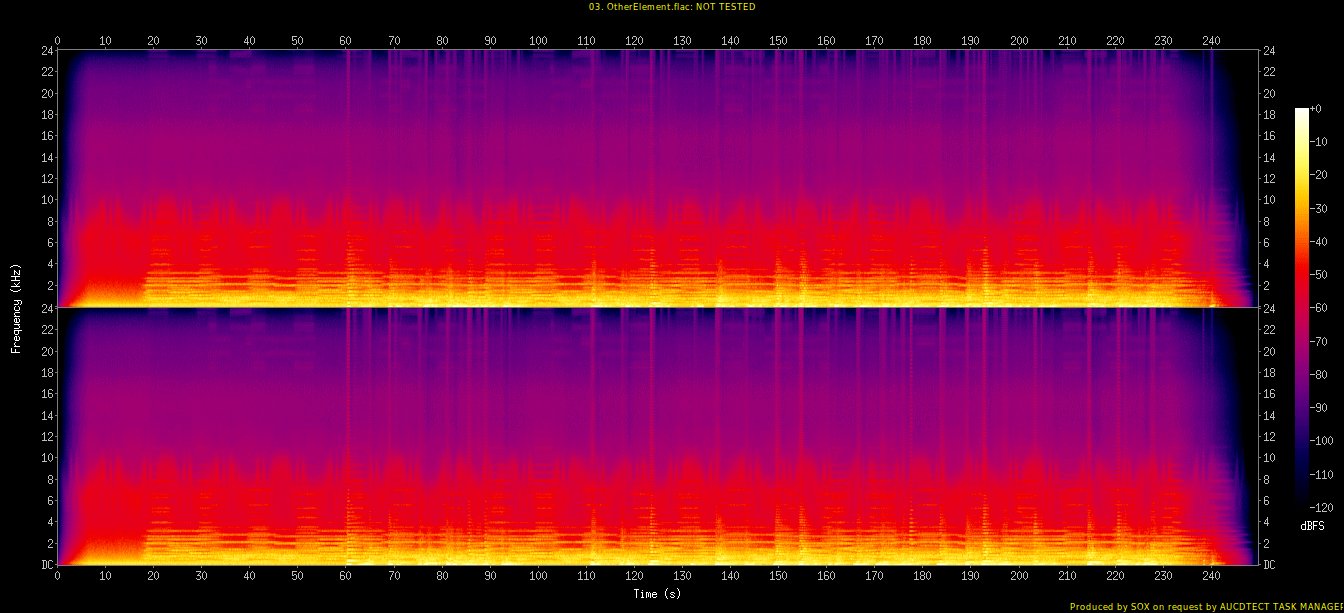
Task: Select the 200 s tick on bottom time axis
Action: pyautogui.click(x=1019, y=577)
